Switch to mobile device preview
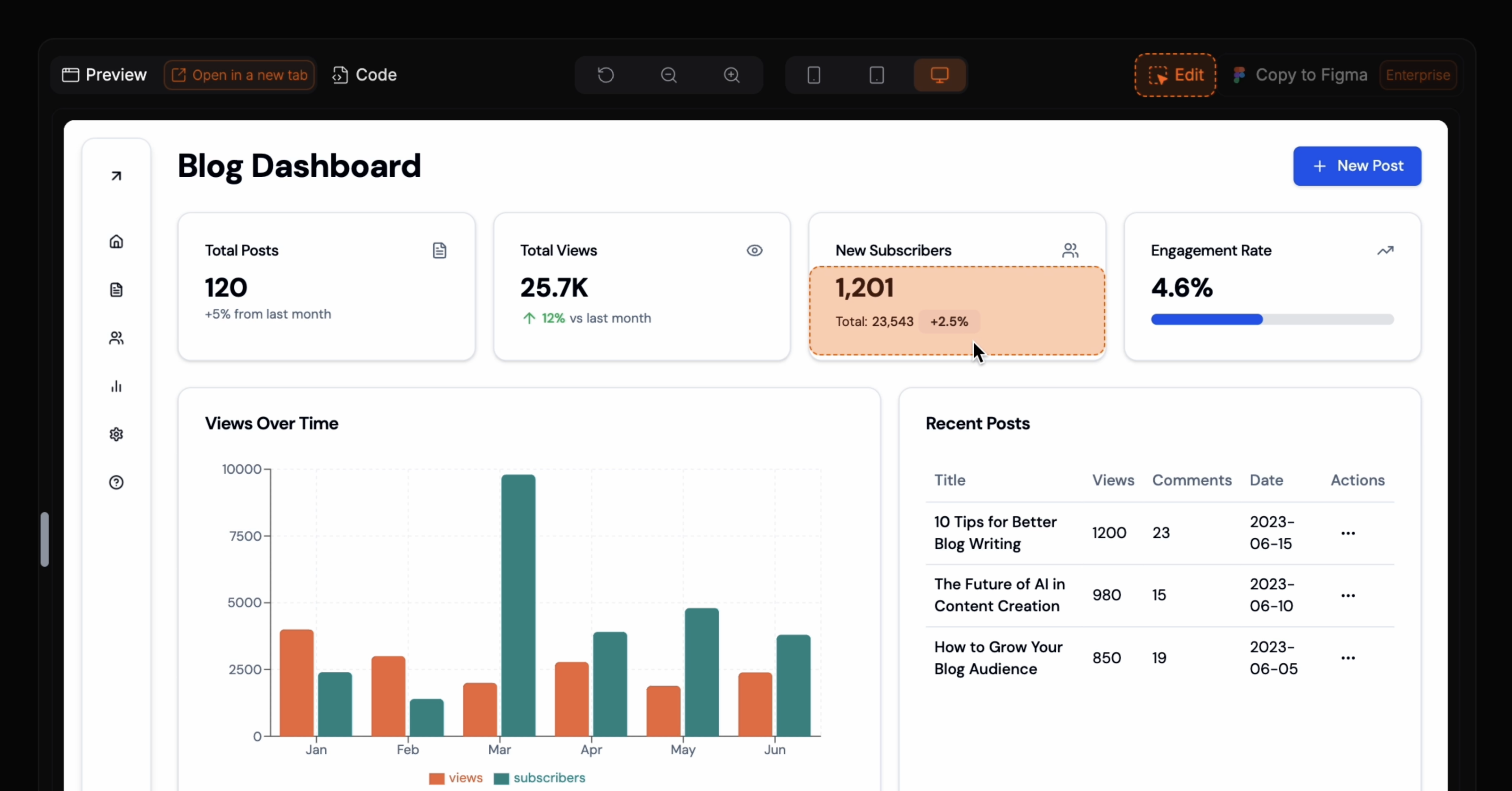 click(814, 75)
